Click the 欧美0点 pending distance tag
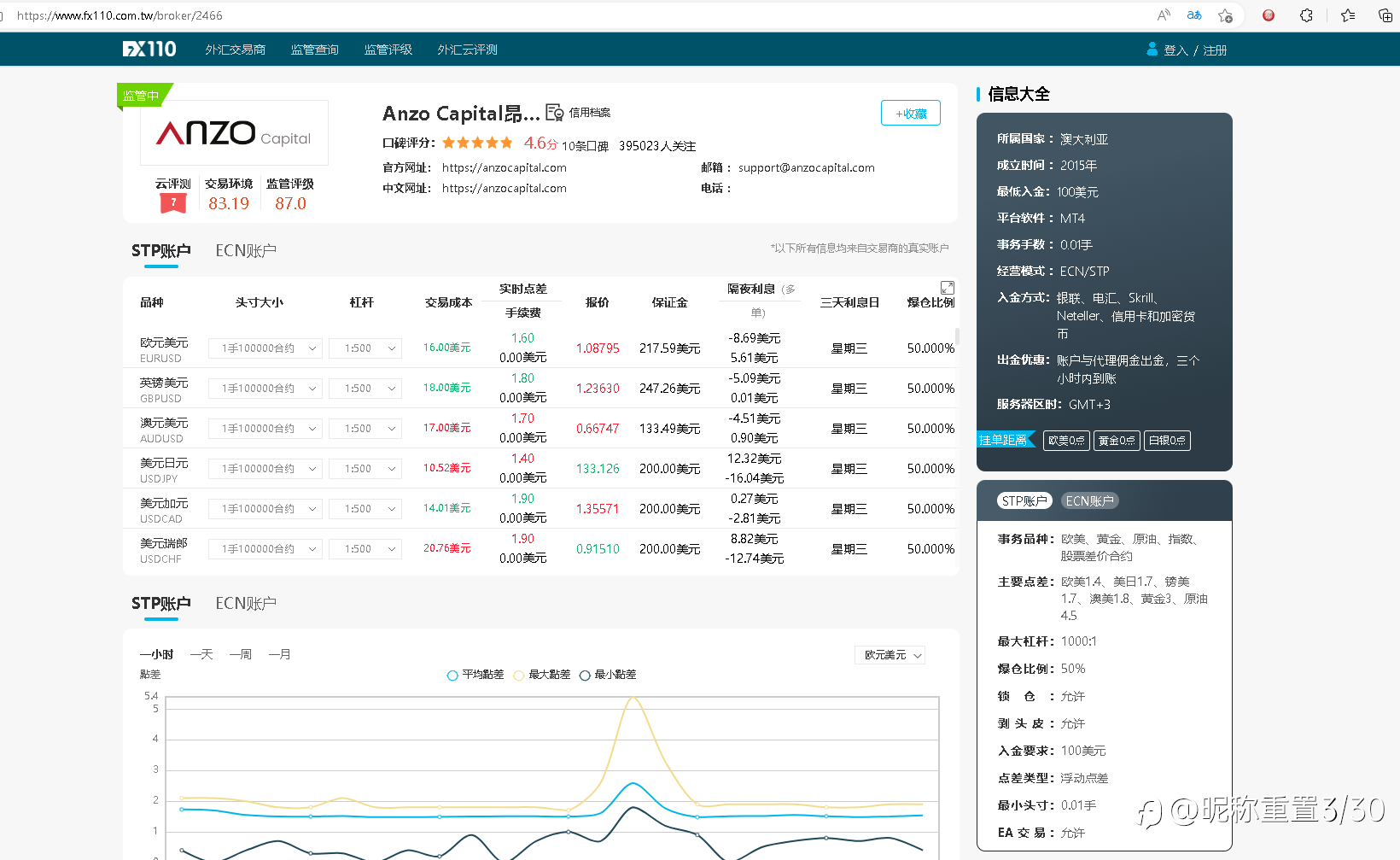1400x860 pixels. tap(1066, 441)
